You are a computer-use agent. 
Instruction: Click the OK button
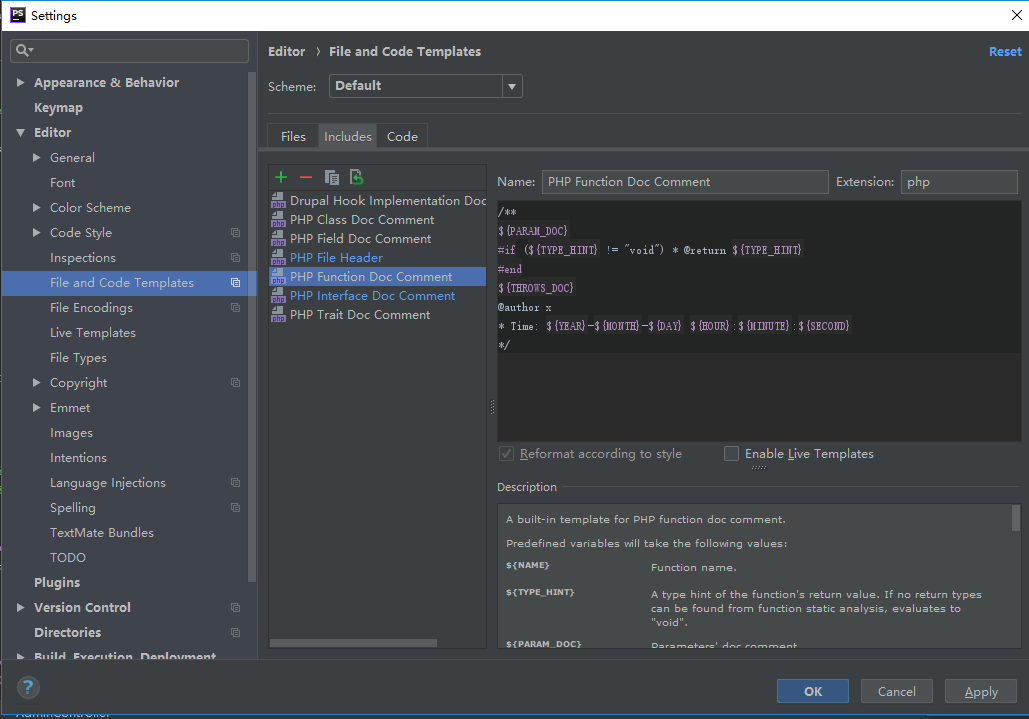coord(812,691)
